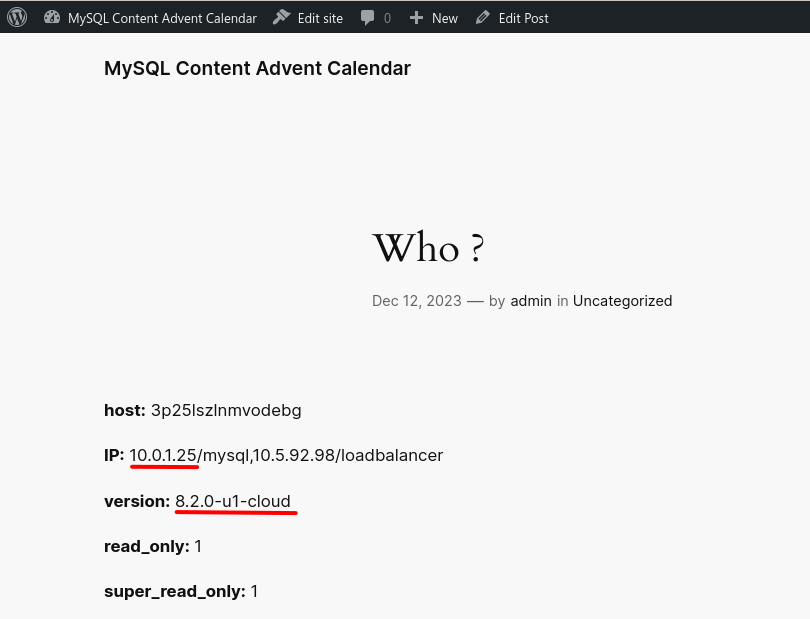
Task: Visit the admin author link
Action: click(531, 300)
